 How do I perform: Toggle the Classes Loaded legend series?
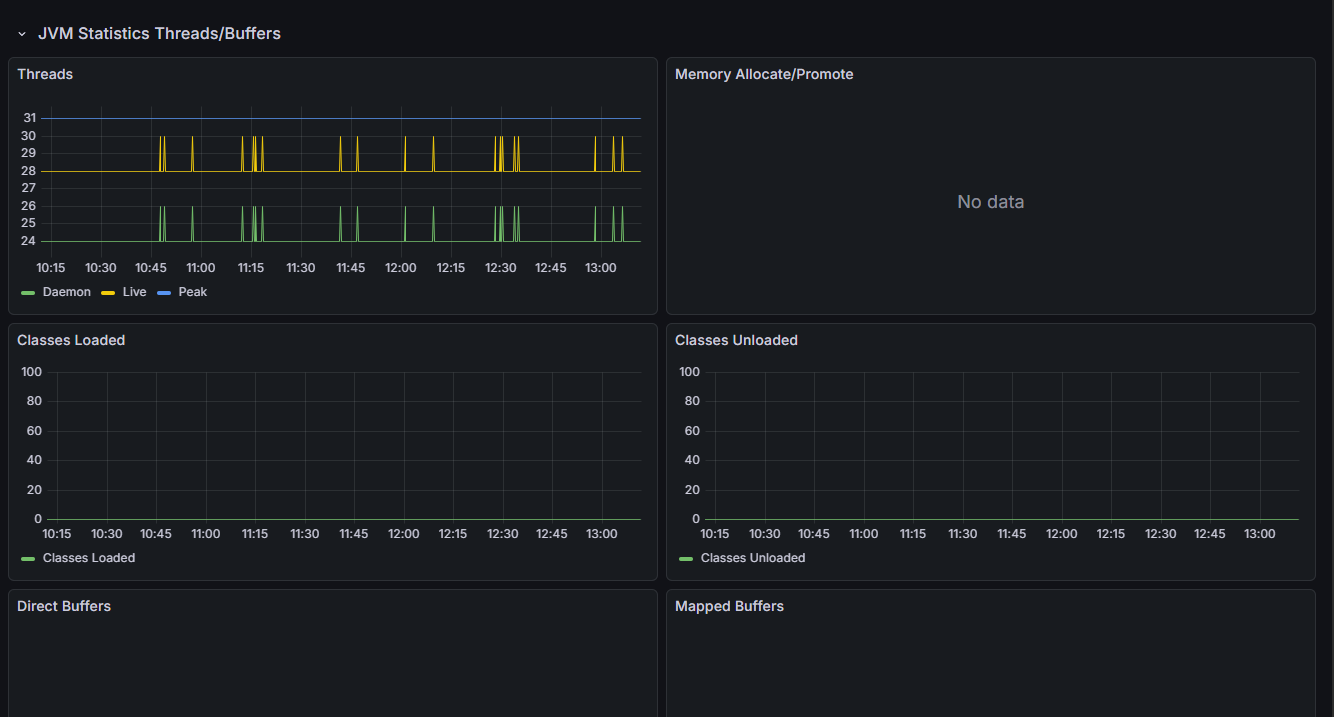[x=89, y=558]
